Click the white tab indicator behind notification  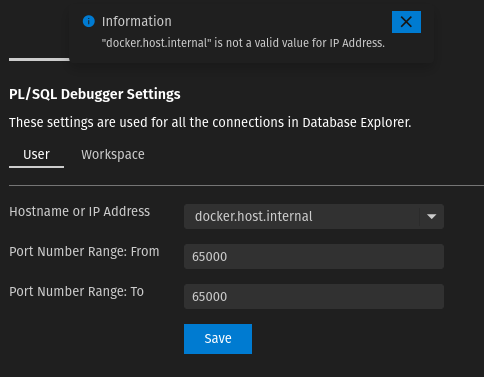tap(39, 60)
